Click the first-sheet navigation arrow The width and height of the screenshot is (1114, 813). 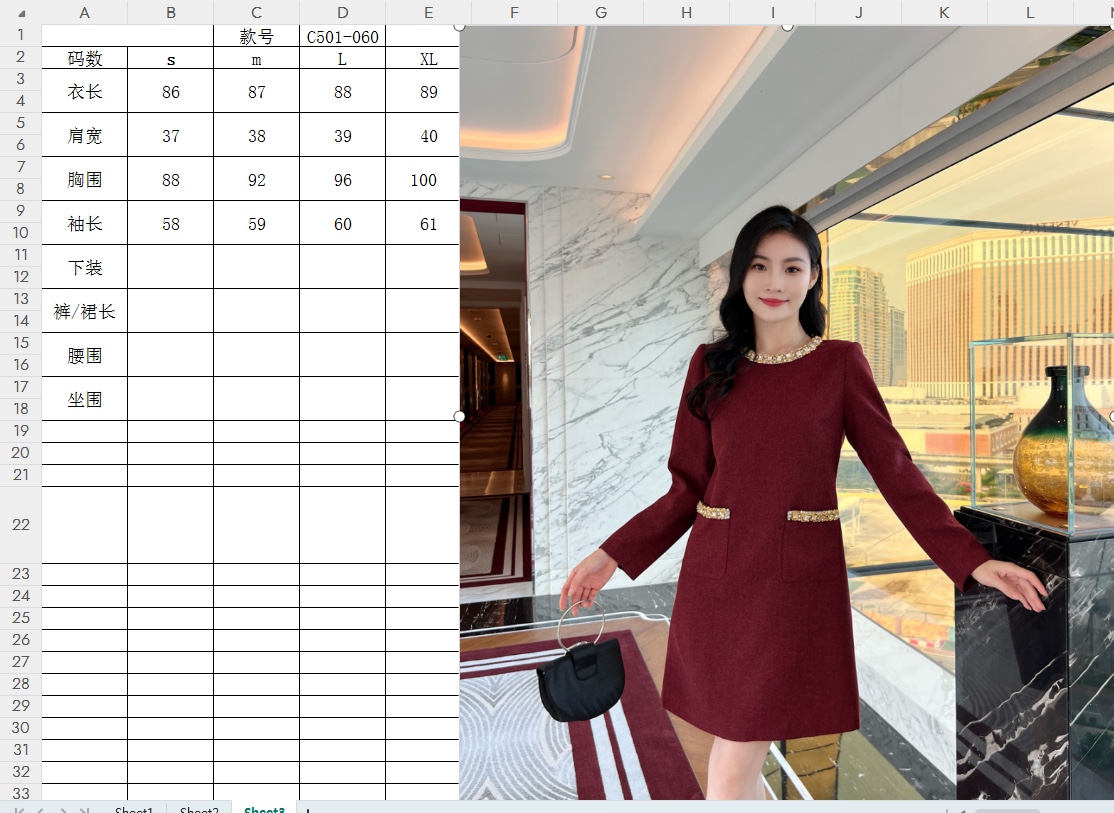coord(17,809)
